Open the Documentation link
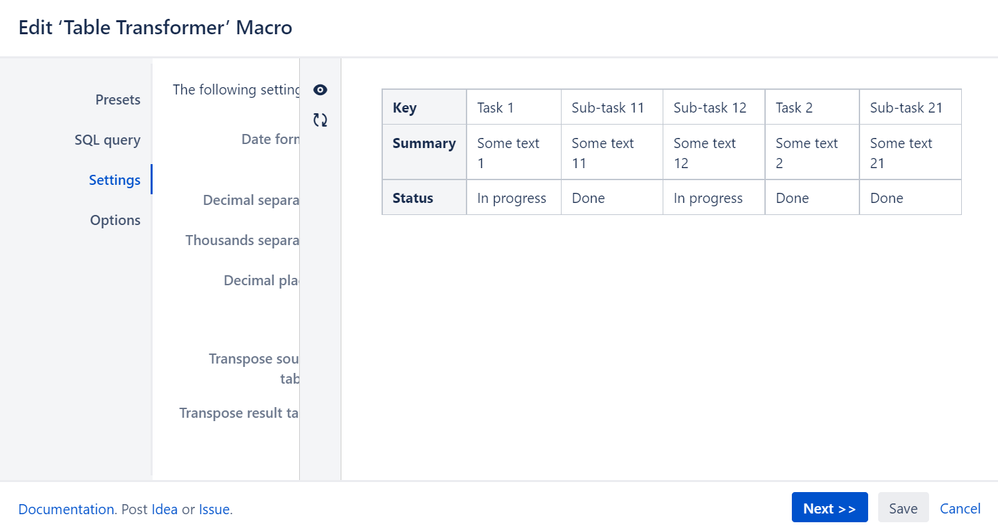The height and width of the screenshot is (527, 998). 66,509
